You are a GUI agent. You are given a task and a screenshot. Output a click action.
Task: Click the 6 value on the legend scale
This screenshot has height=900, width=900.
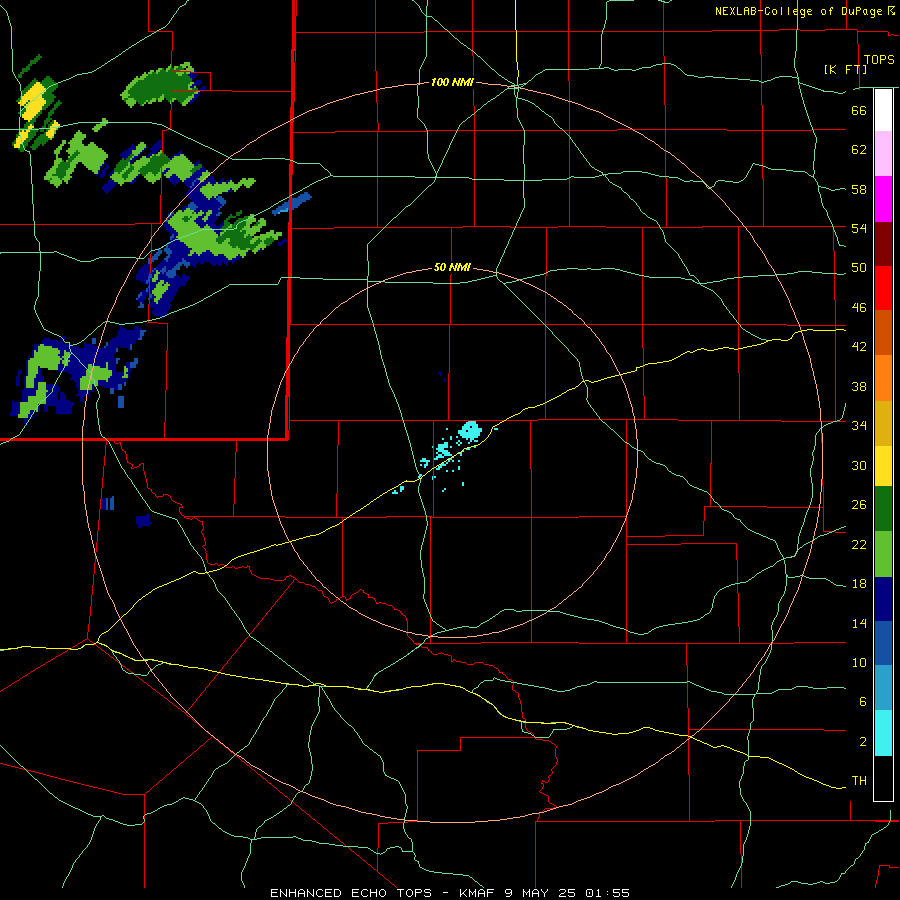pos(863,702)
